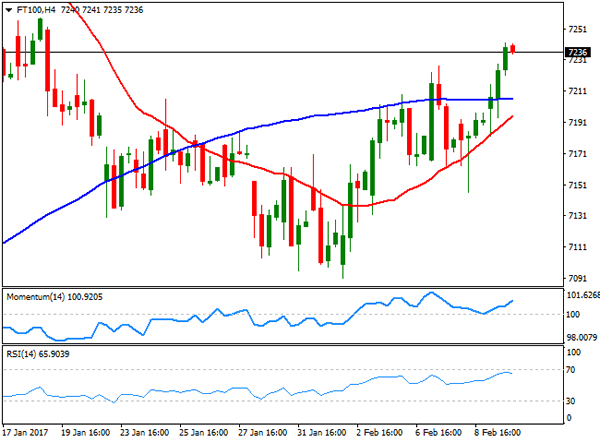Screen dimensions: 600x443
Task: Click the 7111 price axis label
Action: tap(577, 247)
